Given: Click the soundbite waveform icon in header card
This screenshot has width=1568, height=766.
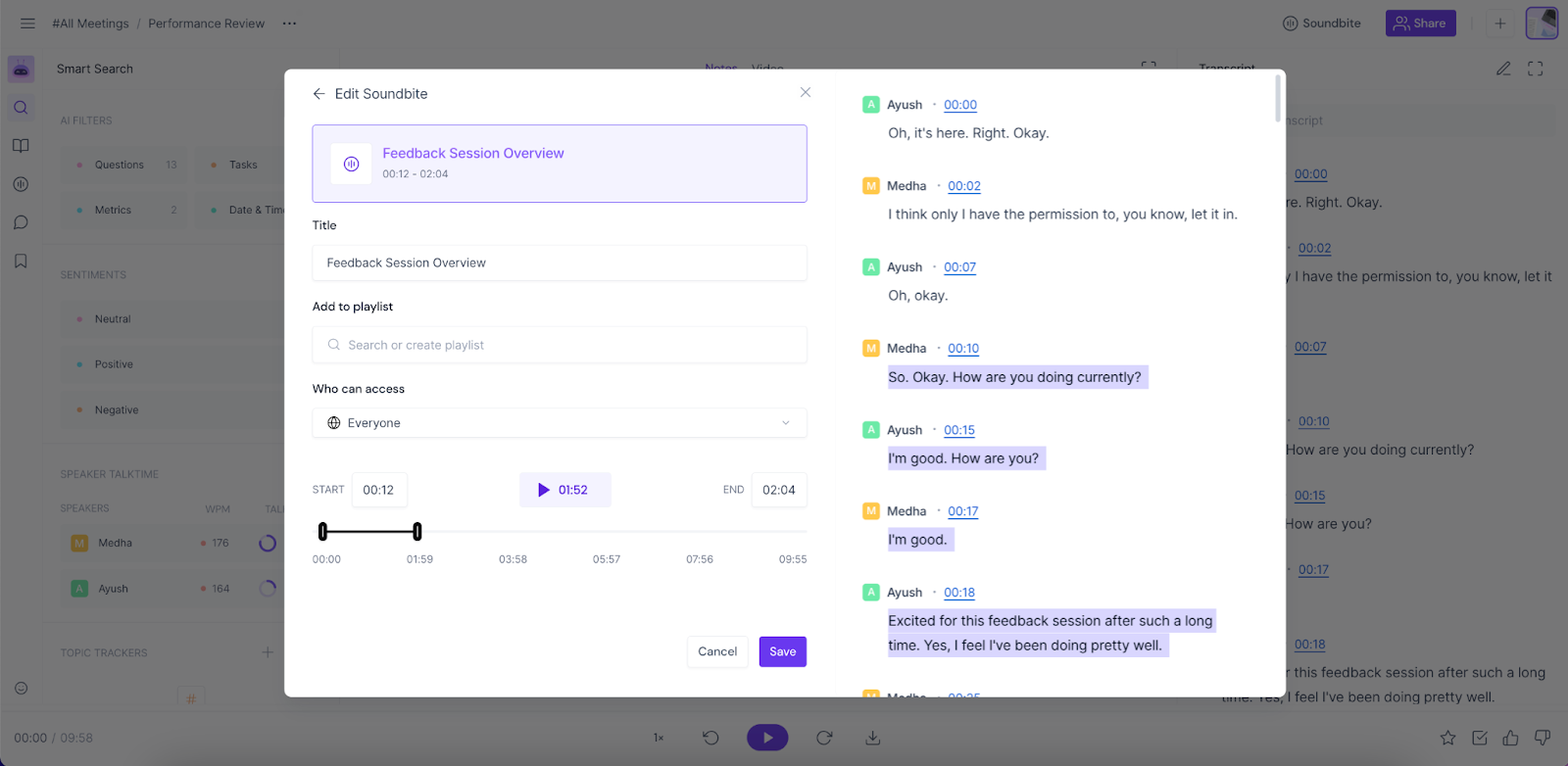Looking at the screenshot, I should click(351, 164).
